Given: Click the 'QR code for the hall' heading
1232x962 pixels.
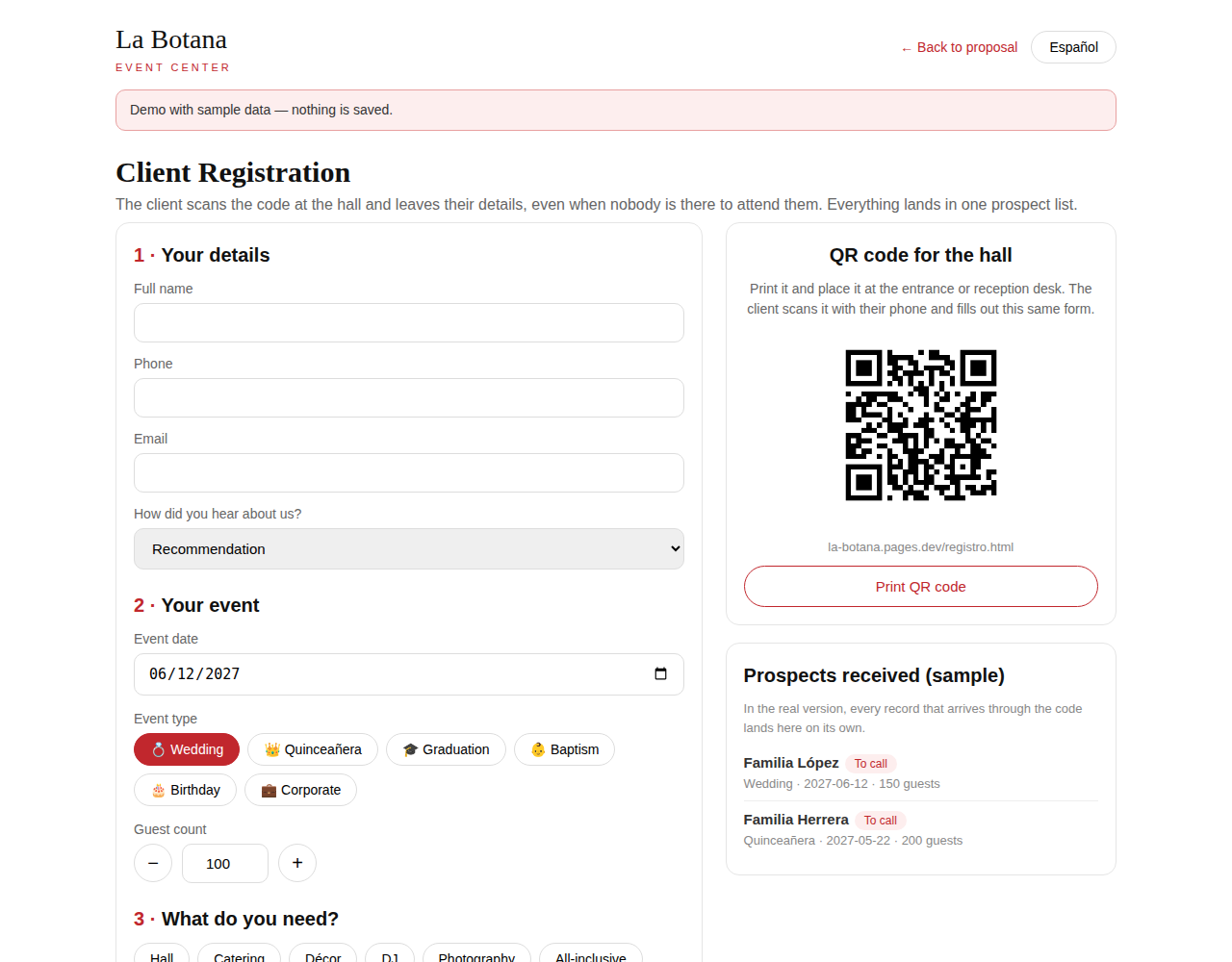Looking at the screenshot, I should point(921,255).
